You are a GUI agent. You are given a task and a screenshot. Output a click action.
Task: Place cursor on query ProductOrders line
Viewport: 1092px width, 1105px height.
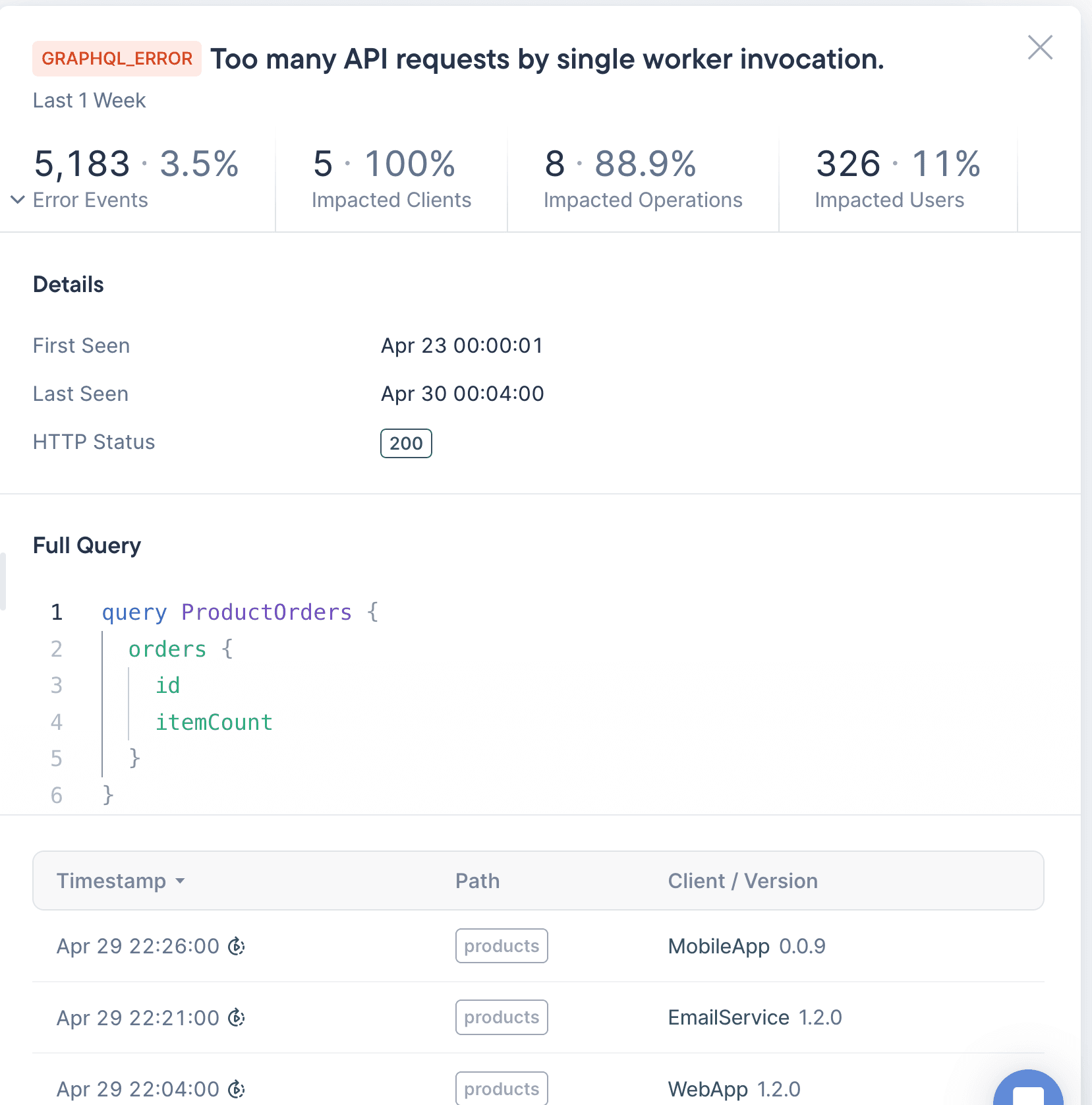tap(240, 612)
